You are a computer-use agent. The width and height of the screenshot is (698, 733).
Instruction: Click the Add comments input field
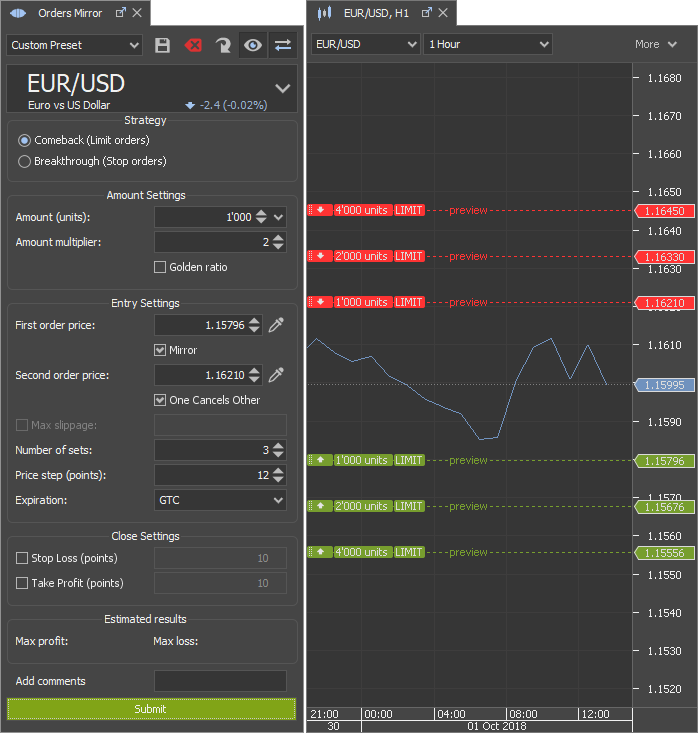[220, 681]
